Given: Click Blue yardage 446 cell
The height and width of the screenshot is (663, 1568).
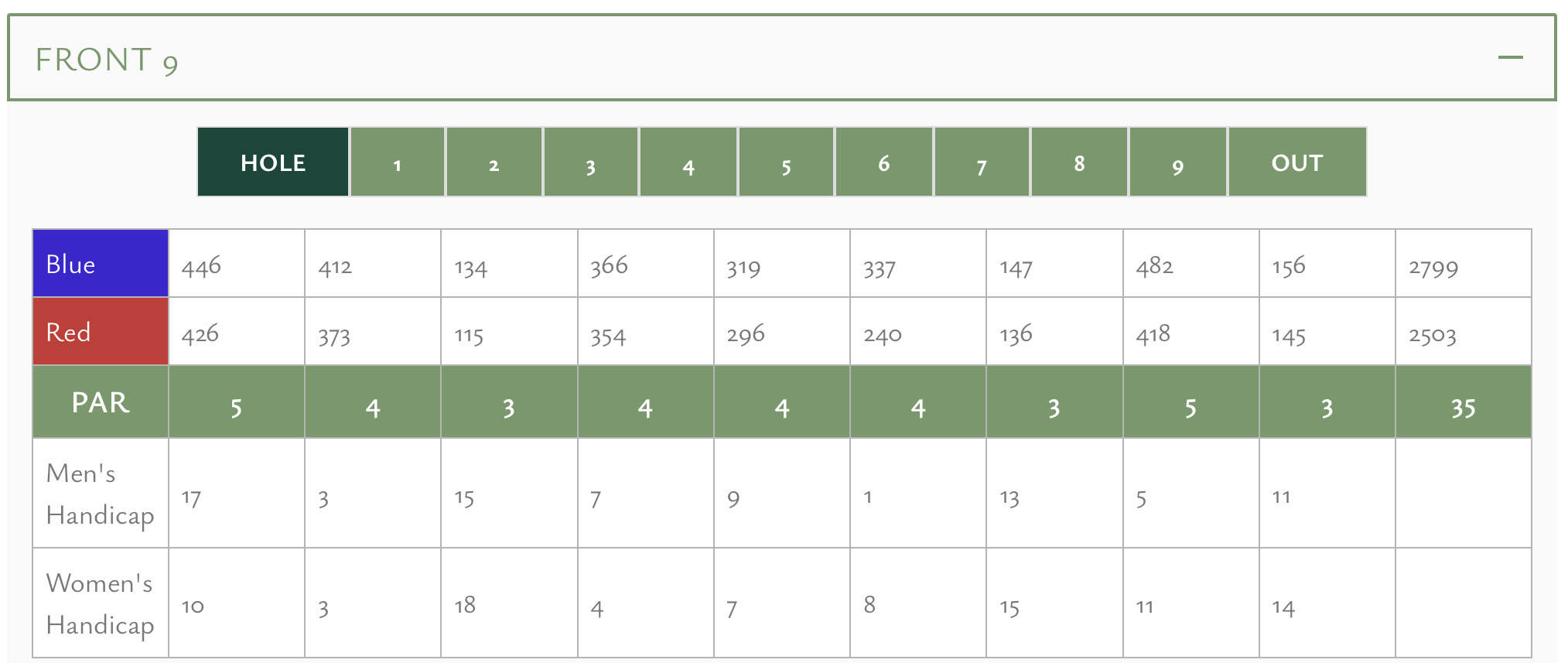Looking at the screenshot, I should [237, 263].
